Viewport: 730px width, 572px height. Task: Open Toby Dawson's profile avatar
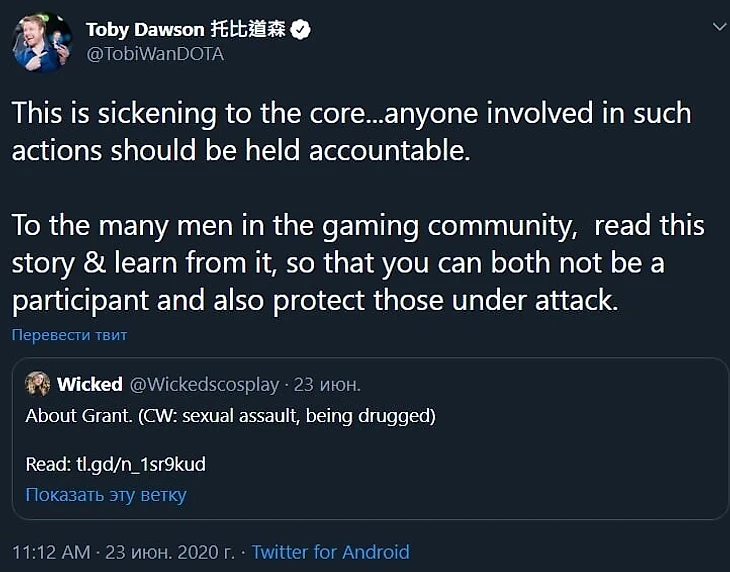pos(42,41)
